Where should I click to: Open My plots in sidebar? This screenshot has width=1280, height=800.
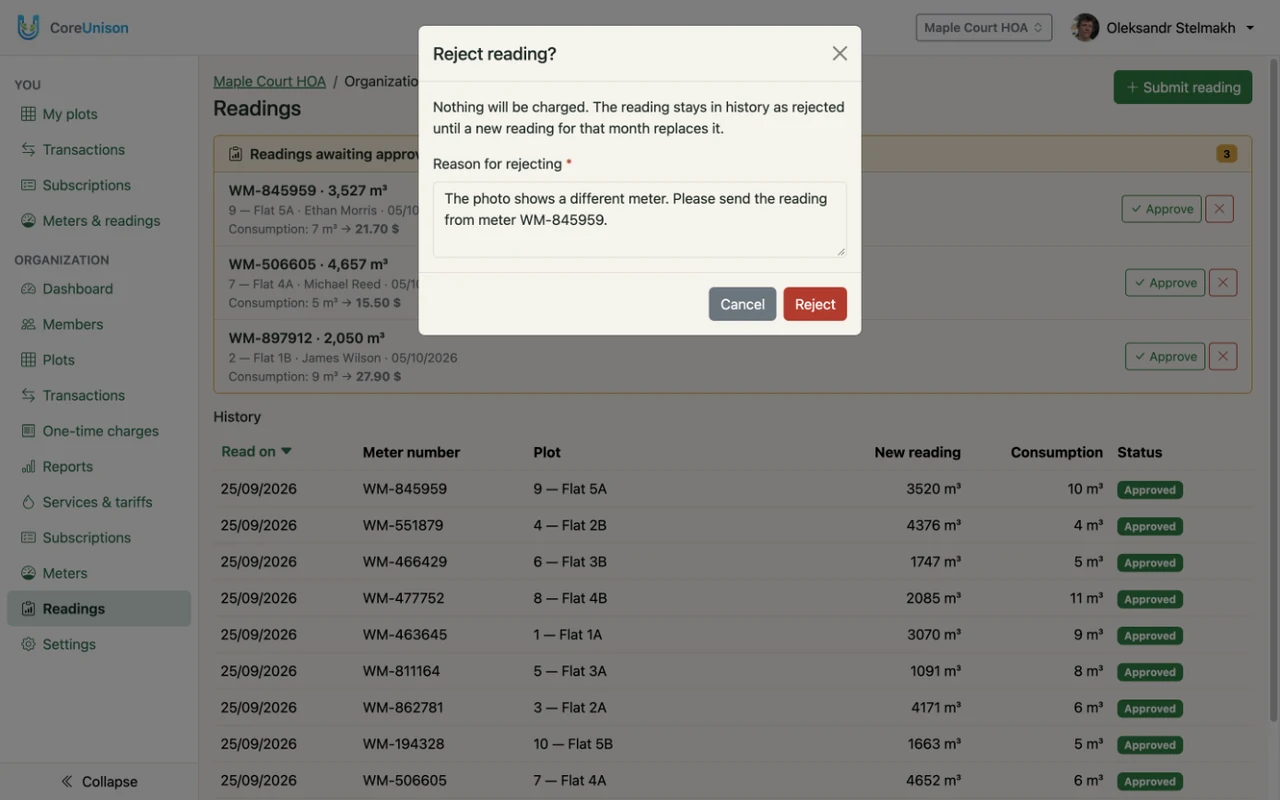99,114
